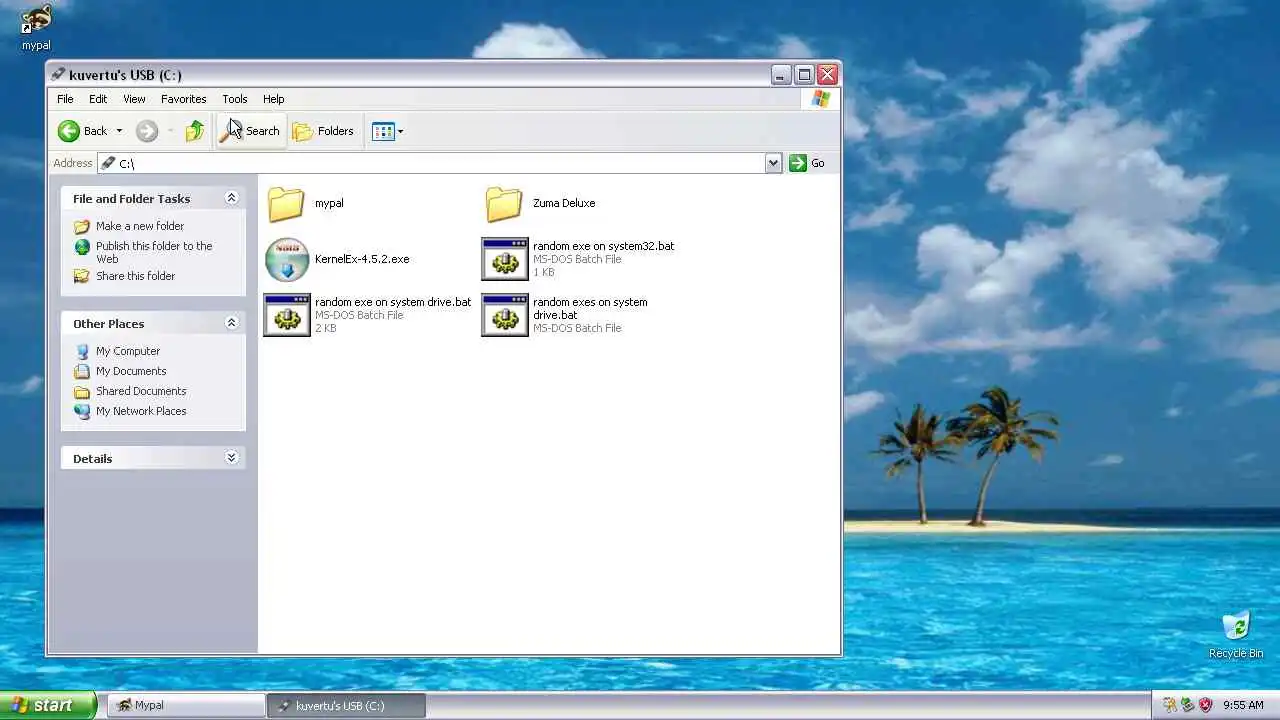Collapse the Other Places panel

231,323
